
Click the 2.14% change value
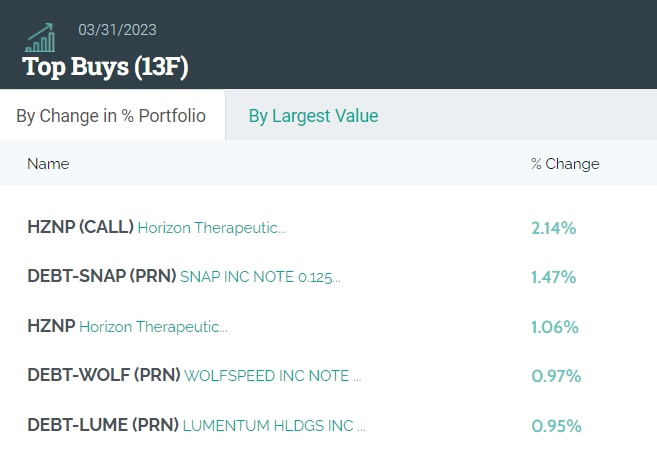tap(554, 228)
